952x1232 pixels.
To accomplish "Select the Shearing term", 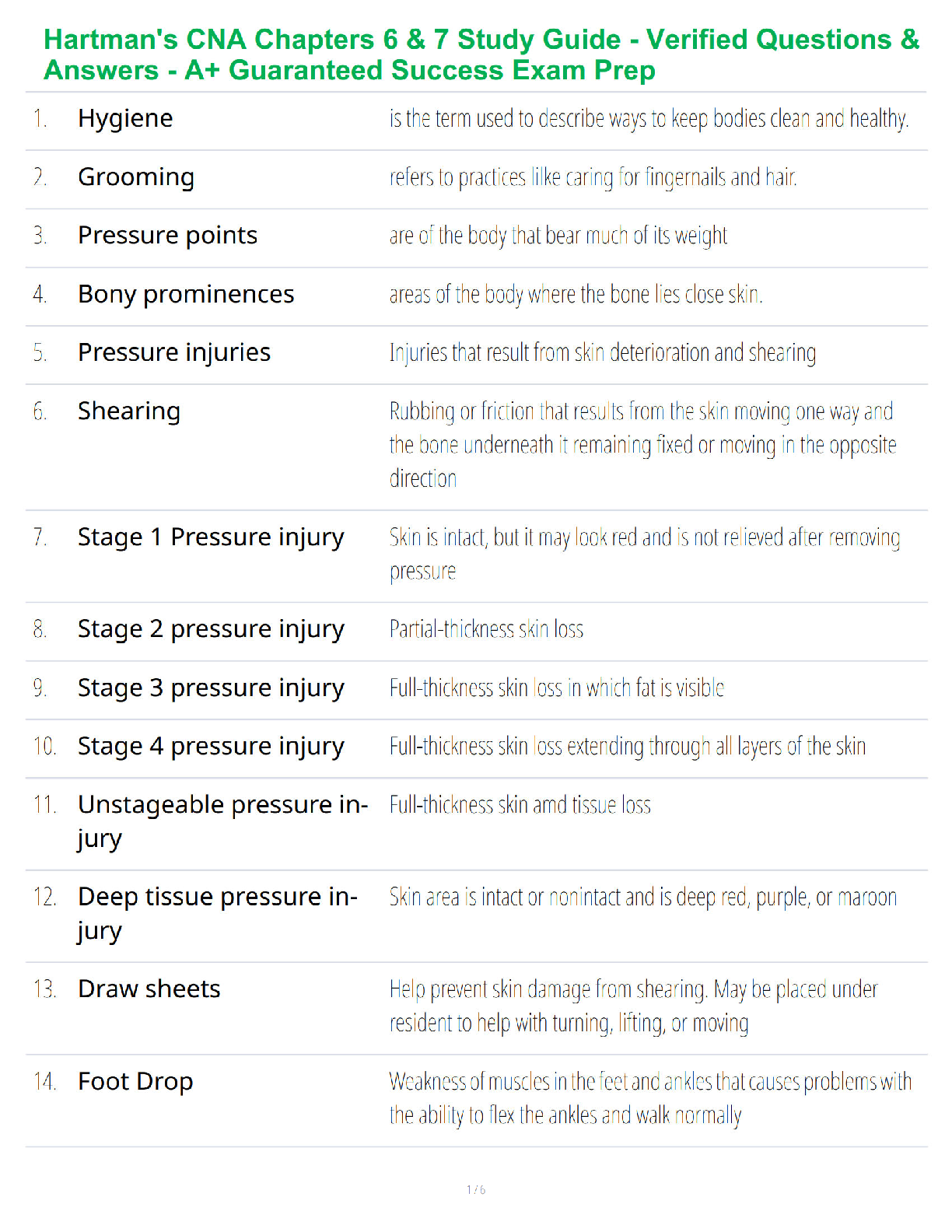I will (129, 411).
